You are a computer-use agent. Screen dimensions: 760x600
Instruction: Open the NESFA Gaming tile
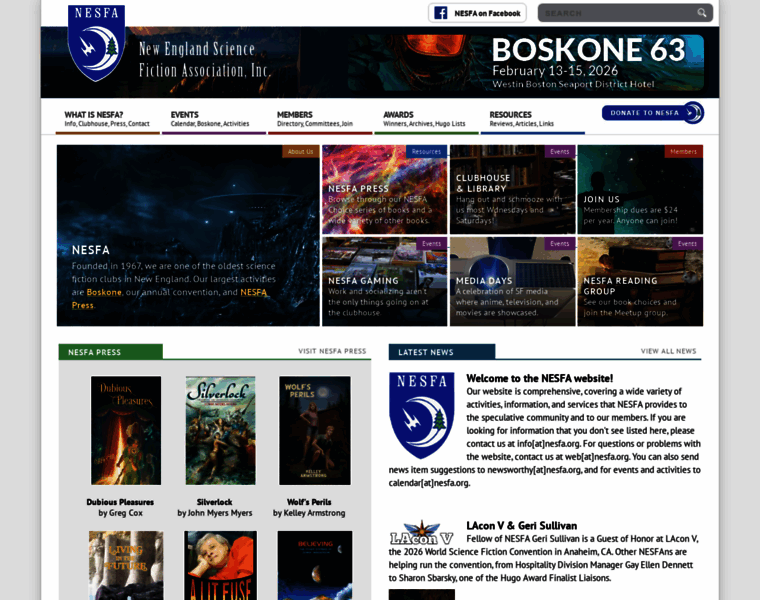tap(384, 282)
